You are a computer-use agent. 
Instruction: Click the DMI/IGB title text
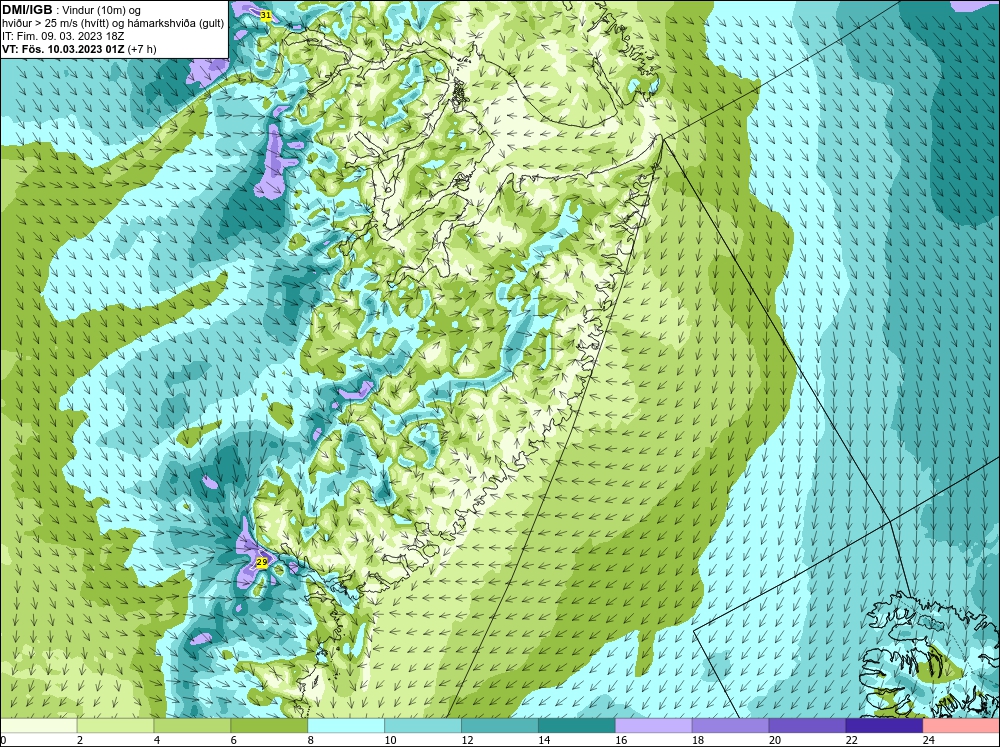coord(27,10)
